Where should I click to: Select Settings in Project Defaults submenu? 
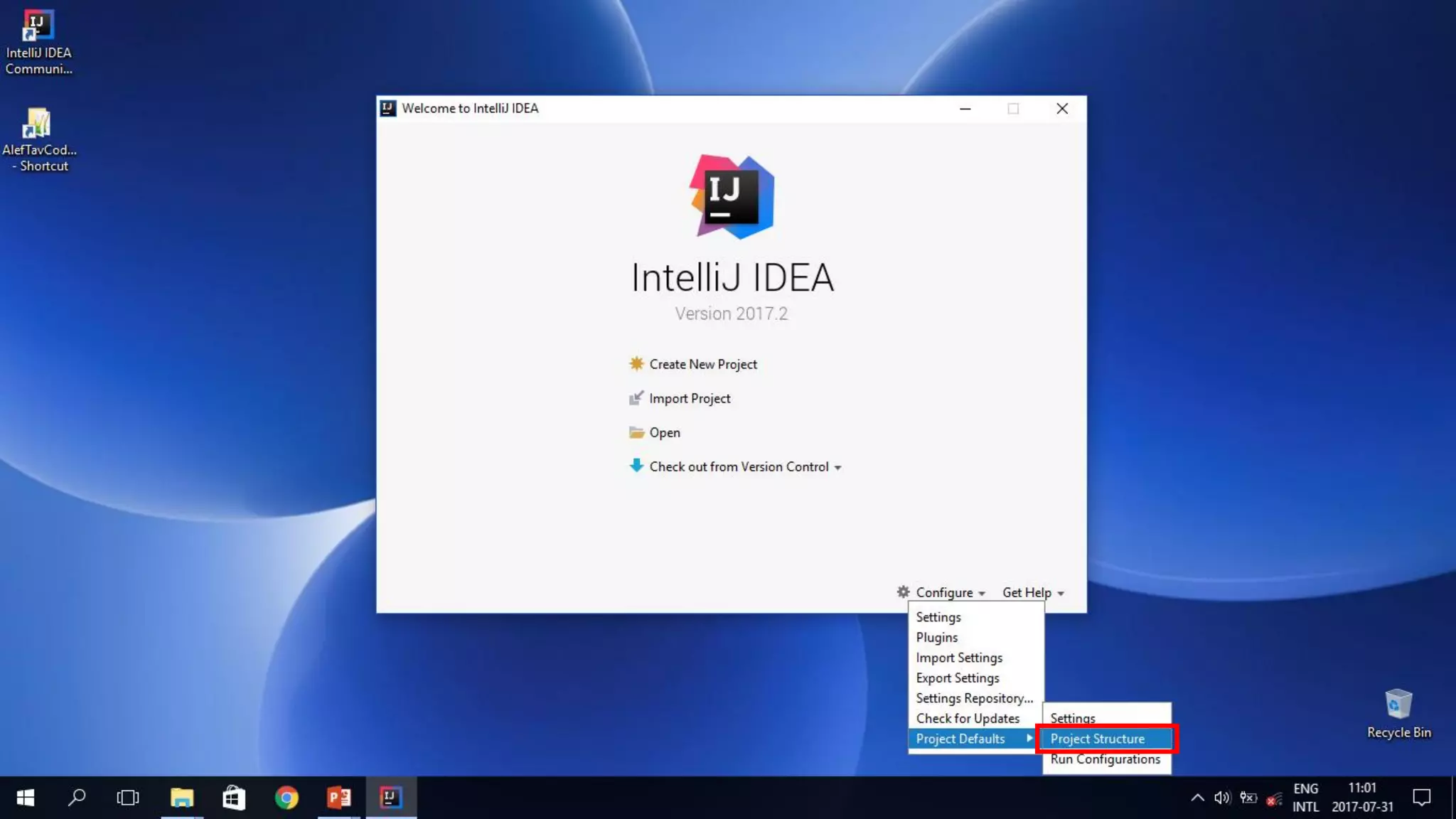pos(1106,718)
